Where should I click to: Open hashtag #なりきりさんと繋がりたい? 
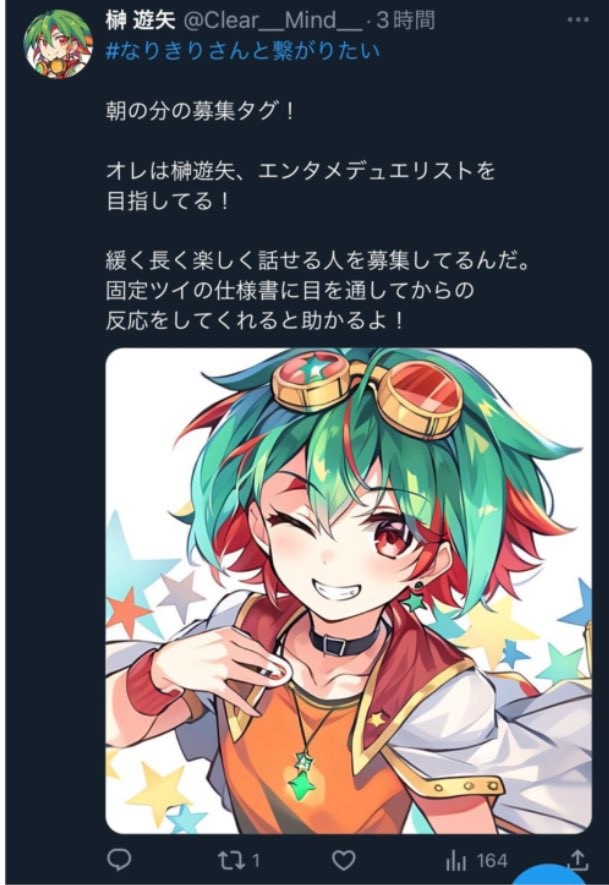pos(243,51)
